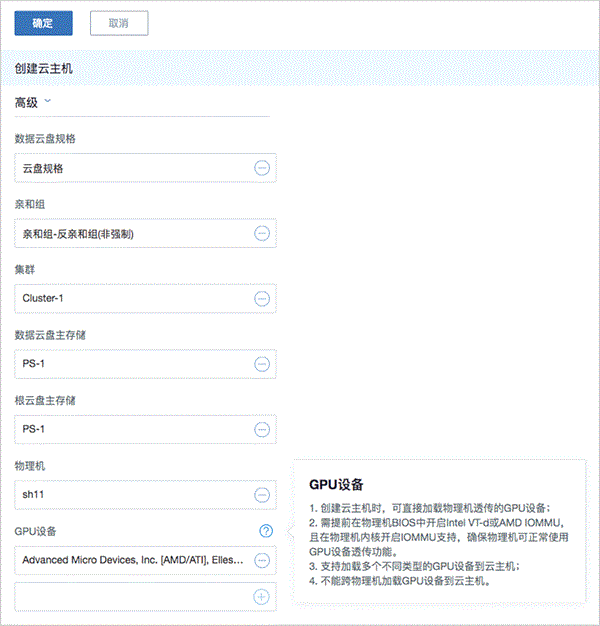Clear the 亲和组-反亲和组(非强制) entry via minus icon
This screenshot has height=626, width=600.
click(262, 233)
